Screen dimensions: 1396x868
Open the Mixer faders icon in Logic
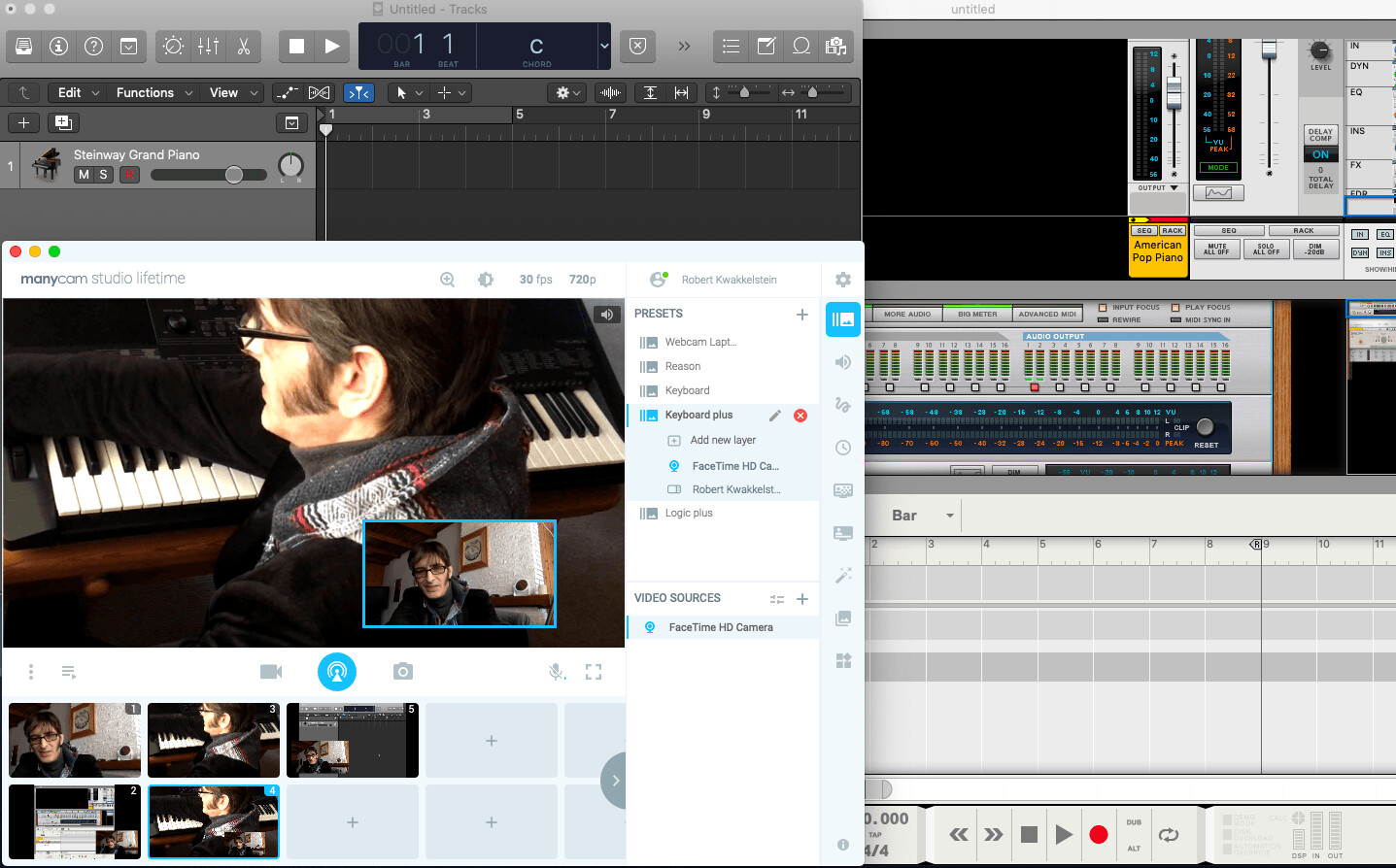point(208,46)
